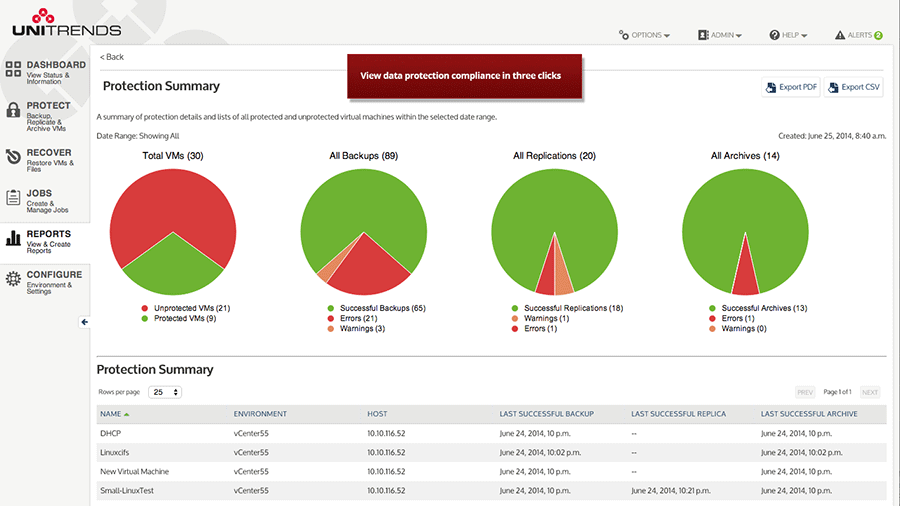Select the Jobs clipboard icon
Screen dimensions: 900x506
[x=13, y=197]
